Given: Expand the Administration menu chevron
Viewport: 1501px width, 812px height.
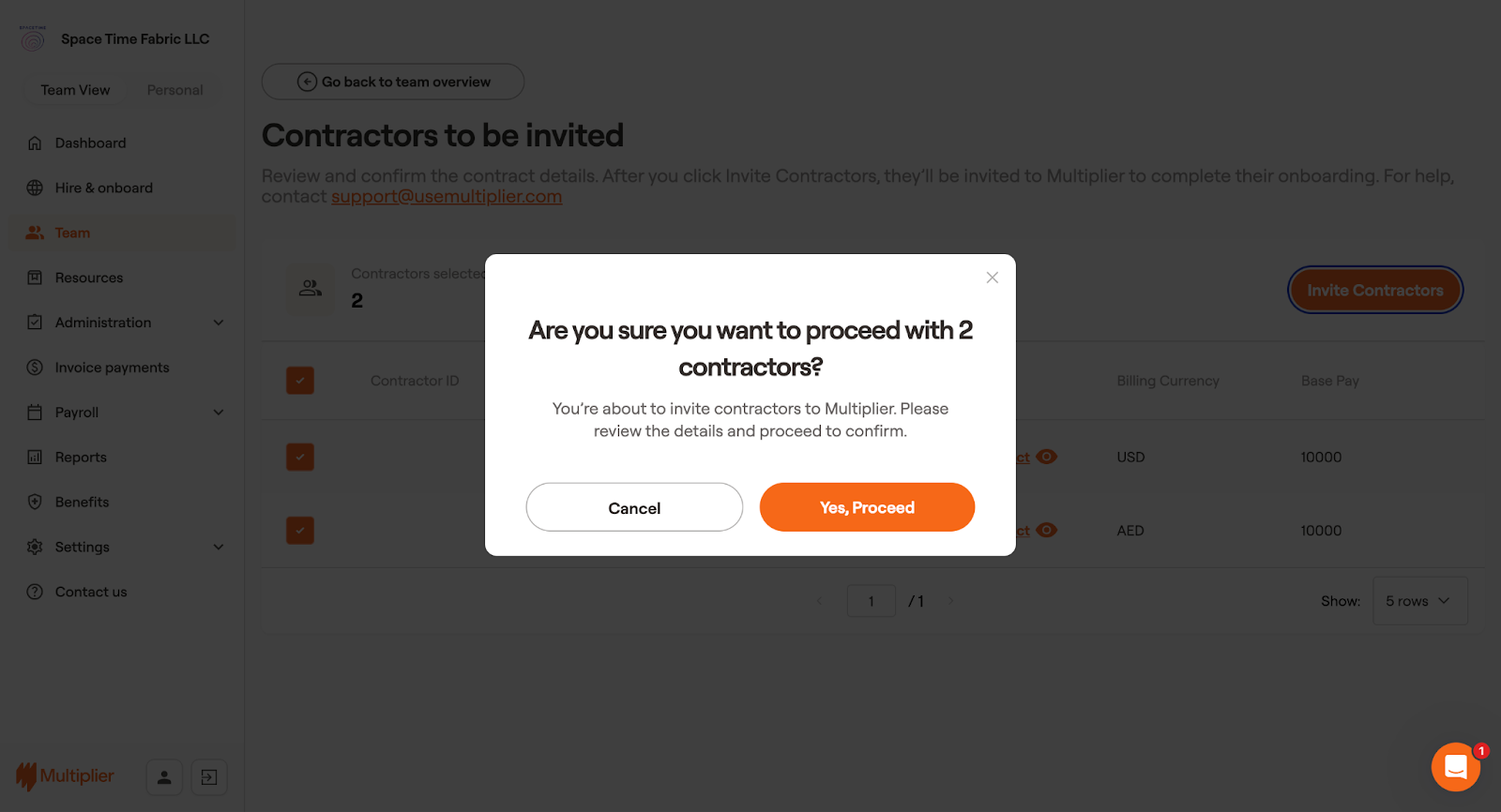Looking at the screenshot, I should [x=219, y=323].
